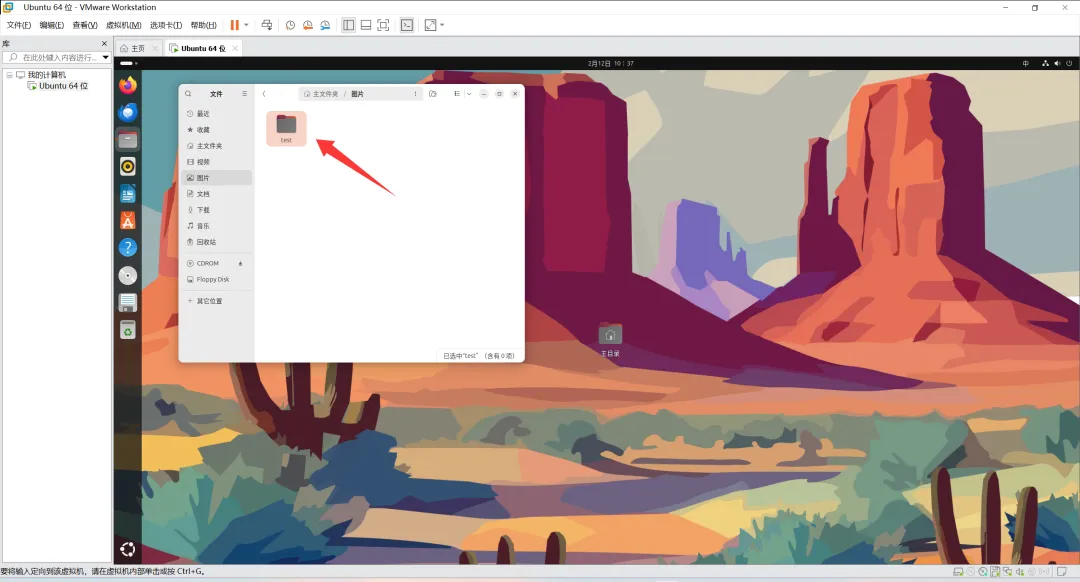1080x582 pixels.
Task: Close the 主页 tab
Action: point(154,48)
